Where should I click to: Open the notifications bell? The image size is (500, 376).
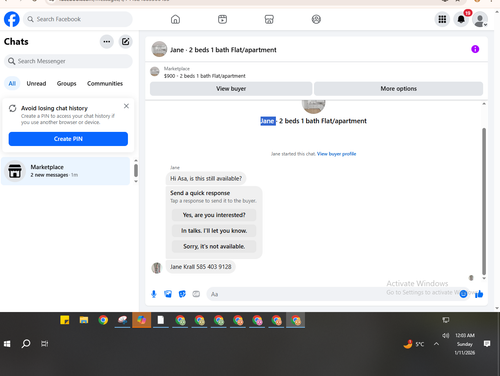tap(461, 19)
